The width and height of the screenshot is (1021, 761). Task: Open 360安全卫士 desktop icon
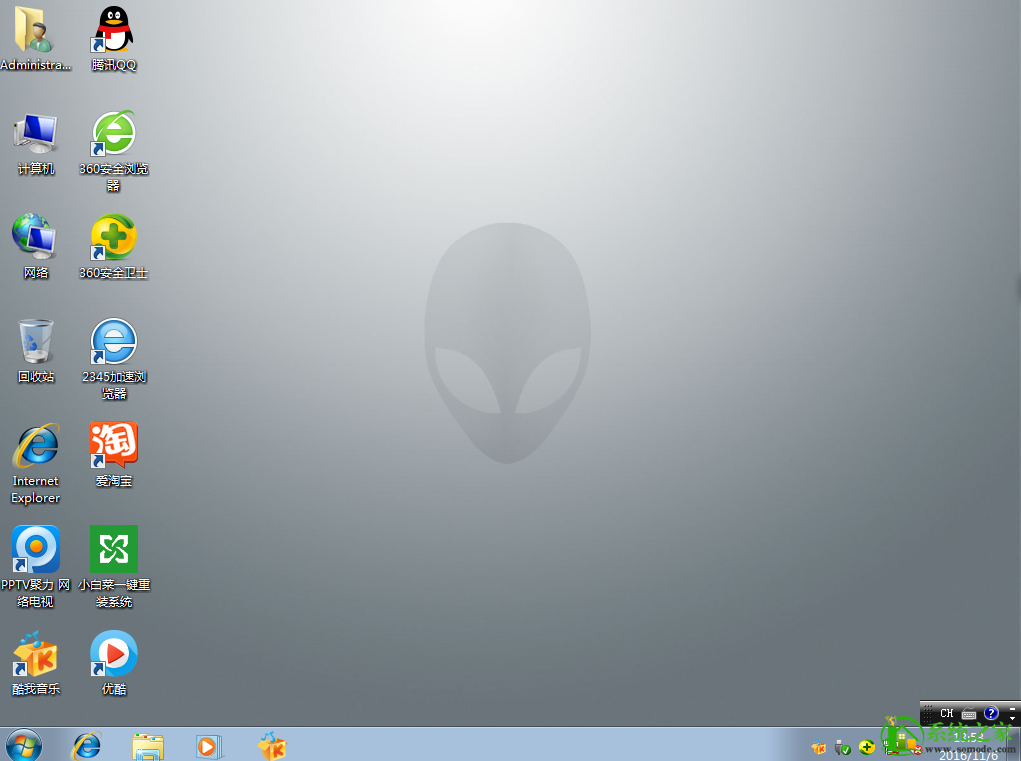114,238
